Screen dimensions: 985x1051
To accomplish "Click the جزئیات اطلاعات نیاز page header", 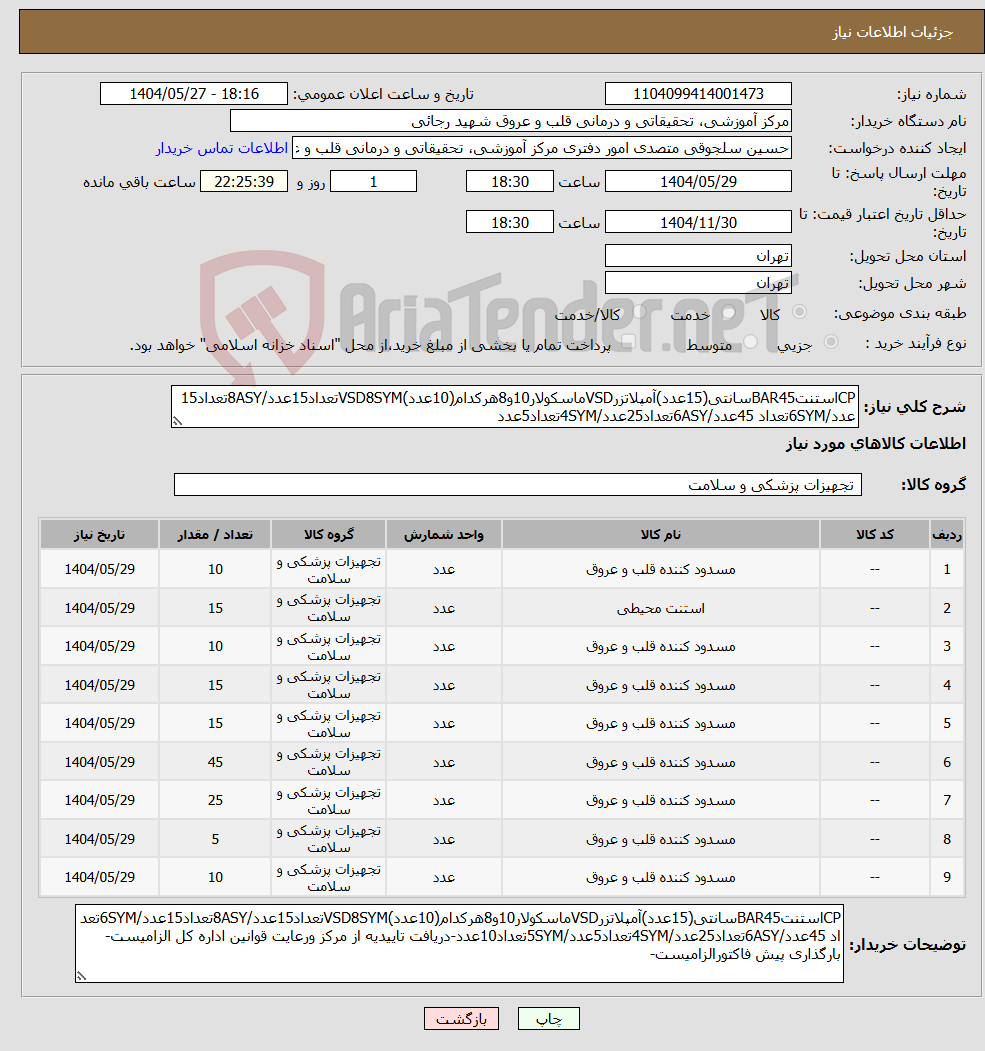I will pos(893,32).
